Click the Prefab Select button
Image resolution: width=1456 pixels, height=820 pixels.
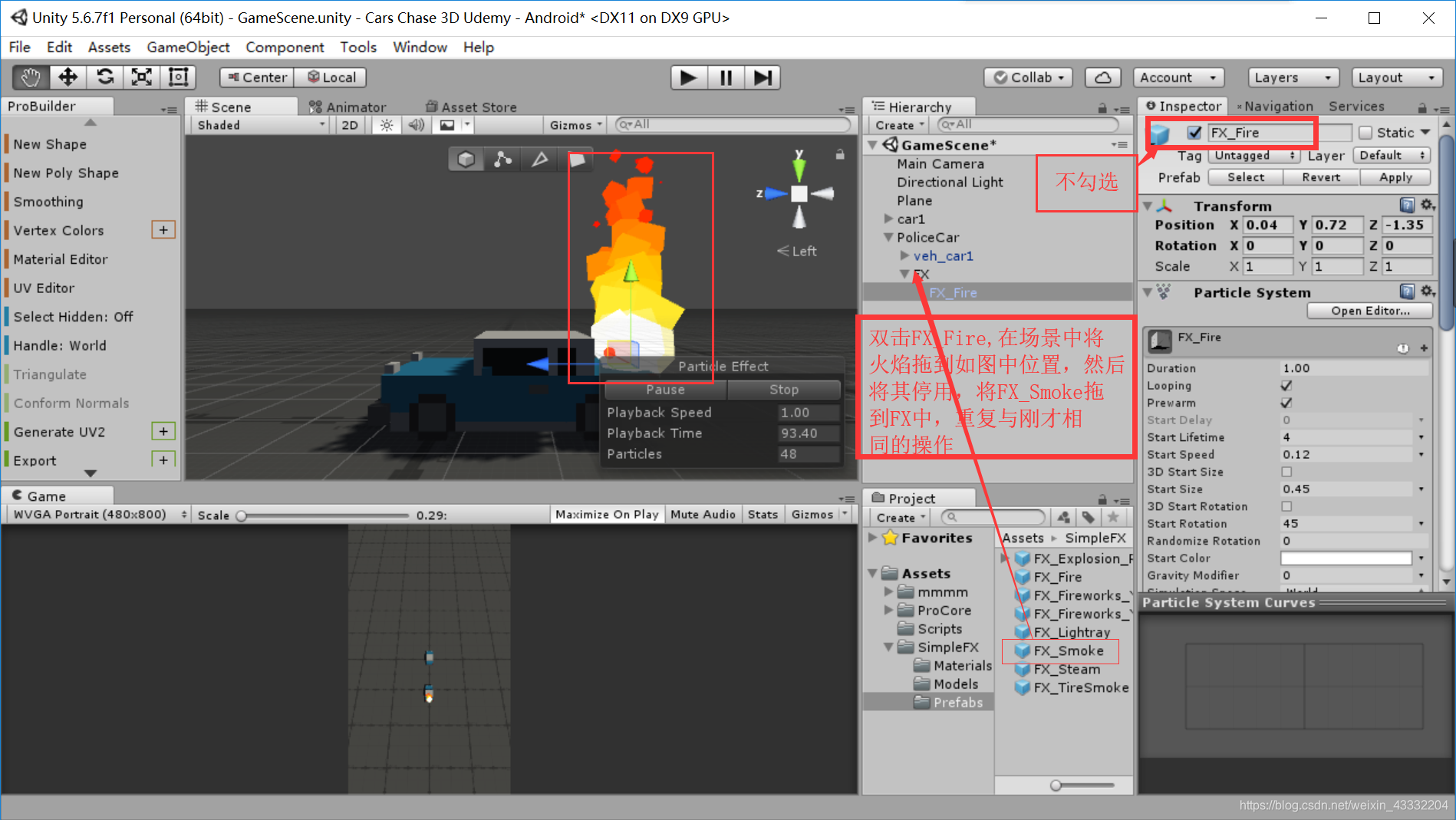[1246, 177]
